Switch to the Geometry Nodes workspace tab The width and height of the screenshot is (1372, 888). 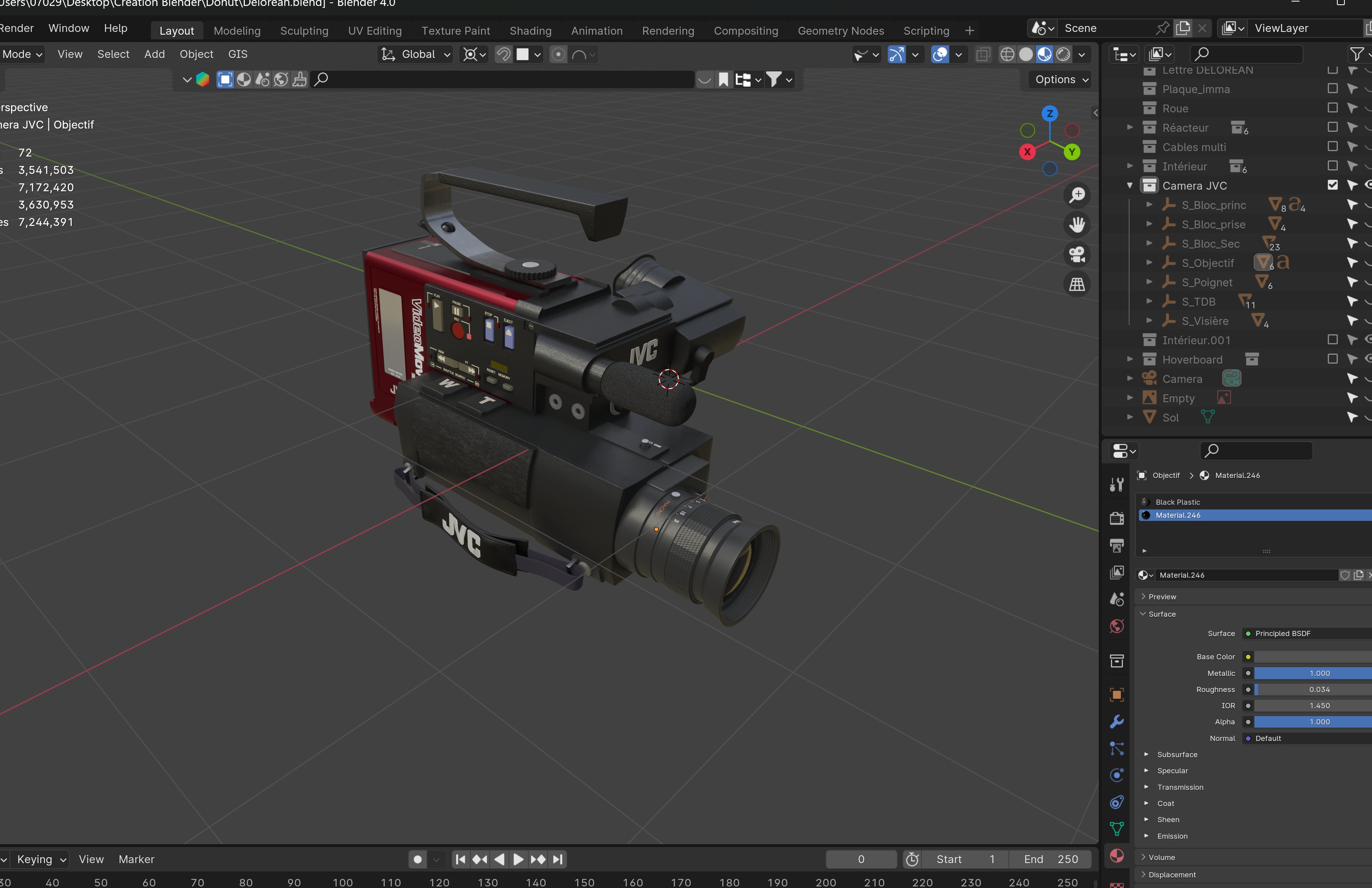click(x=841, y=31)
